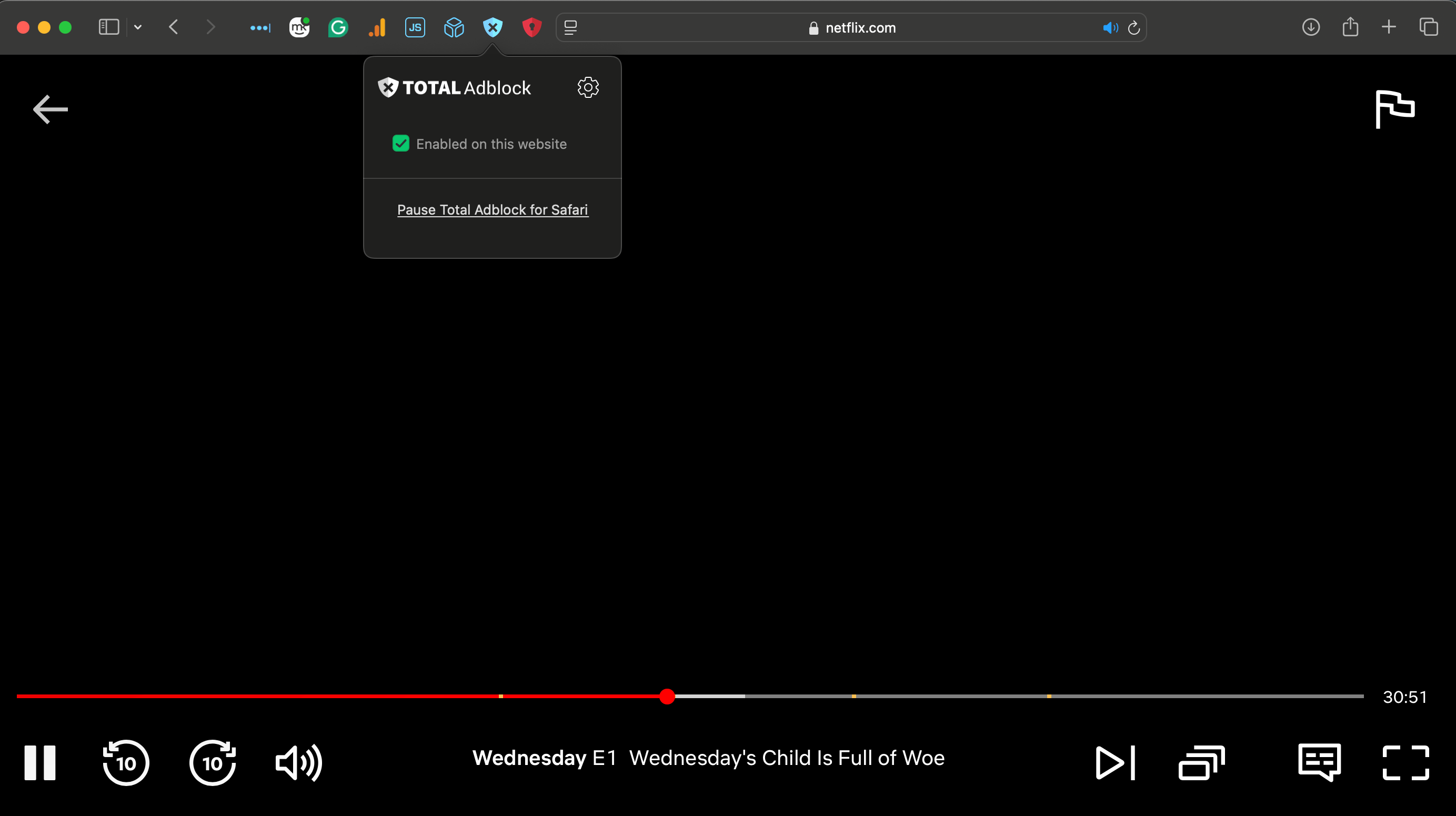Image resolution: width=1456 pixels, height=816 pixels.
Task: Uncheck Enabled on this website
Action: point(401,144)
